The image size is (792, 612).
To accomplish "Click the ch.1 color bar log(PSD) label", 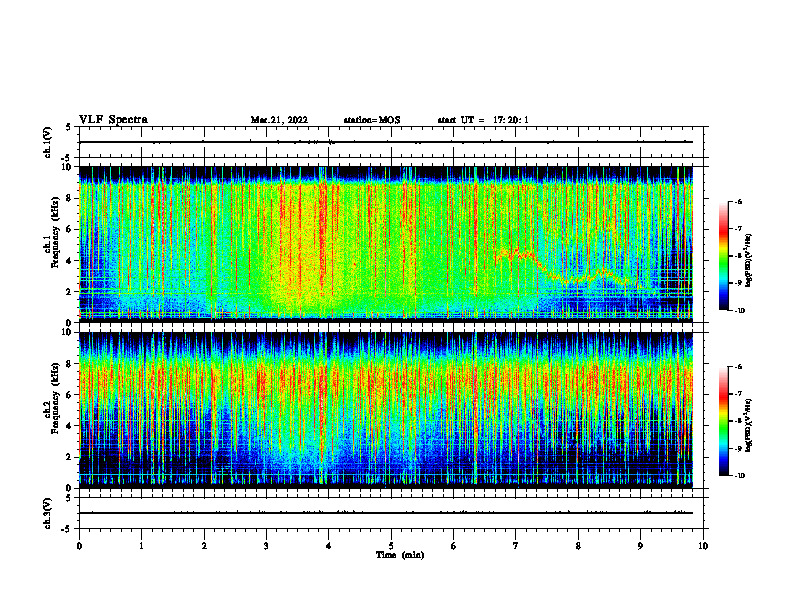I will (749, 261).
